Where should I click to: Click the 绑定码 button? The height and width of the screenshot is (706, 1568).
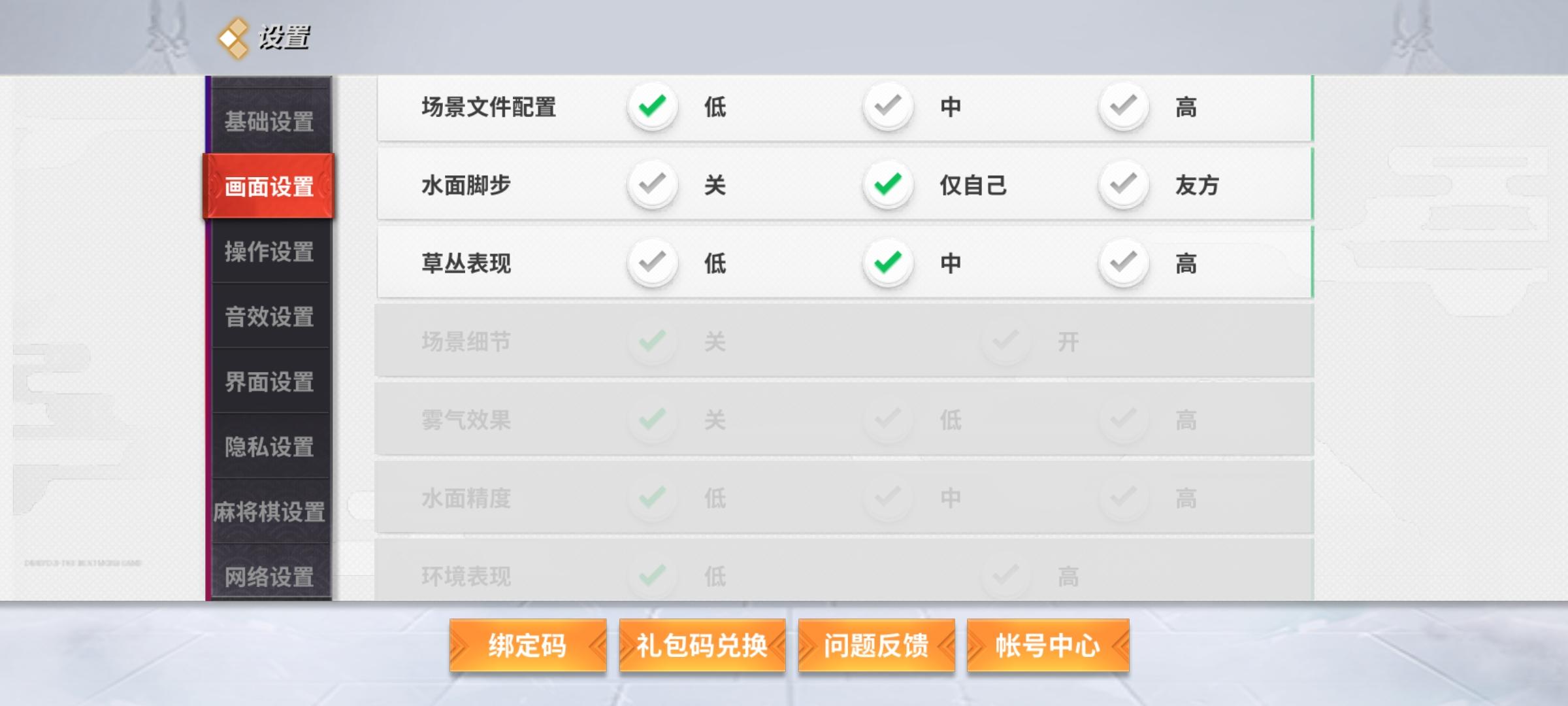(528, 646)
